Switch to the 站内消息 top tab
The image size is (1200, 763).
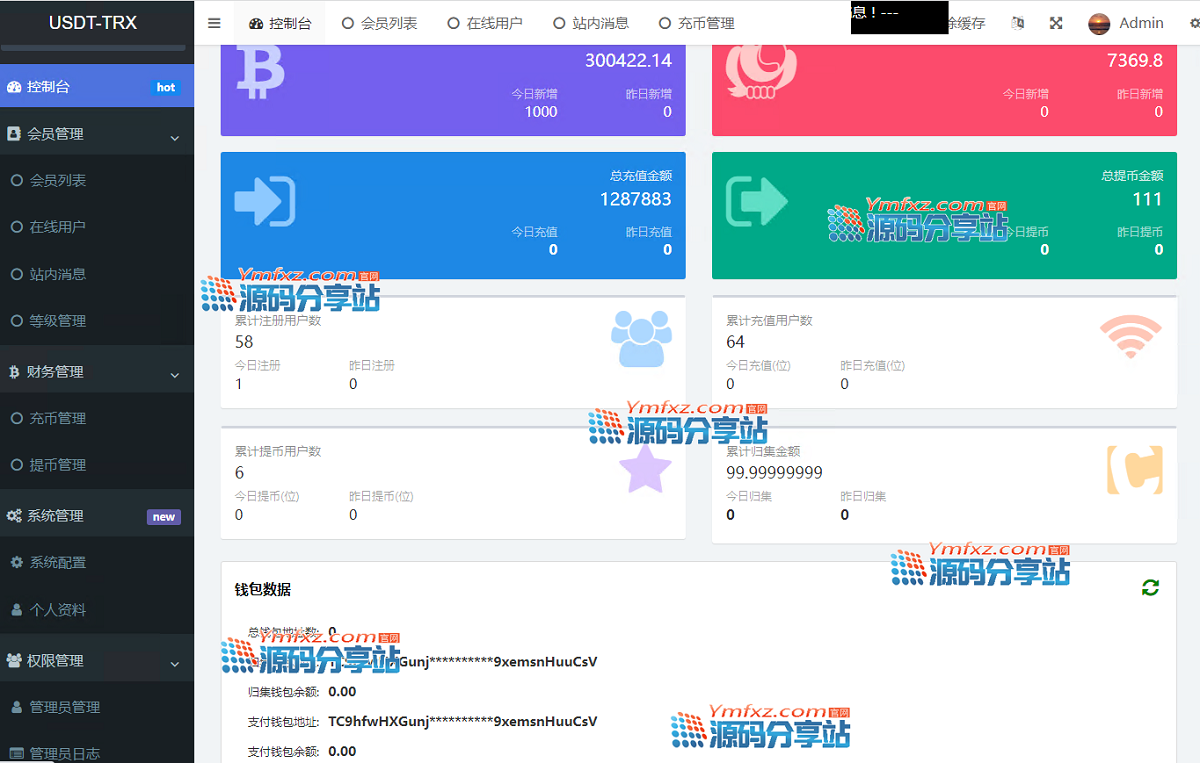point(590,23)
